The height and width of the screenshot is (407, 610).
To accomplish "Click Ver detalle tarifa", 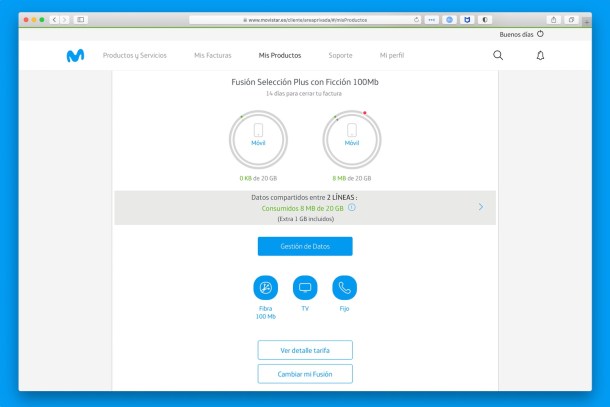I will coord(305,350).
